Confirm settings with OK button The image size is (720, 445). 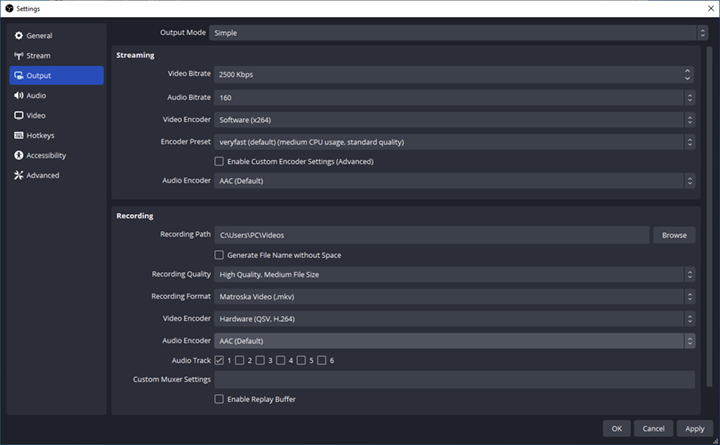click(x=617, y=428)
